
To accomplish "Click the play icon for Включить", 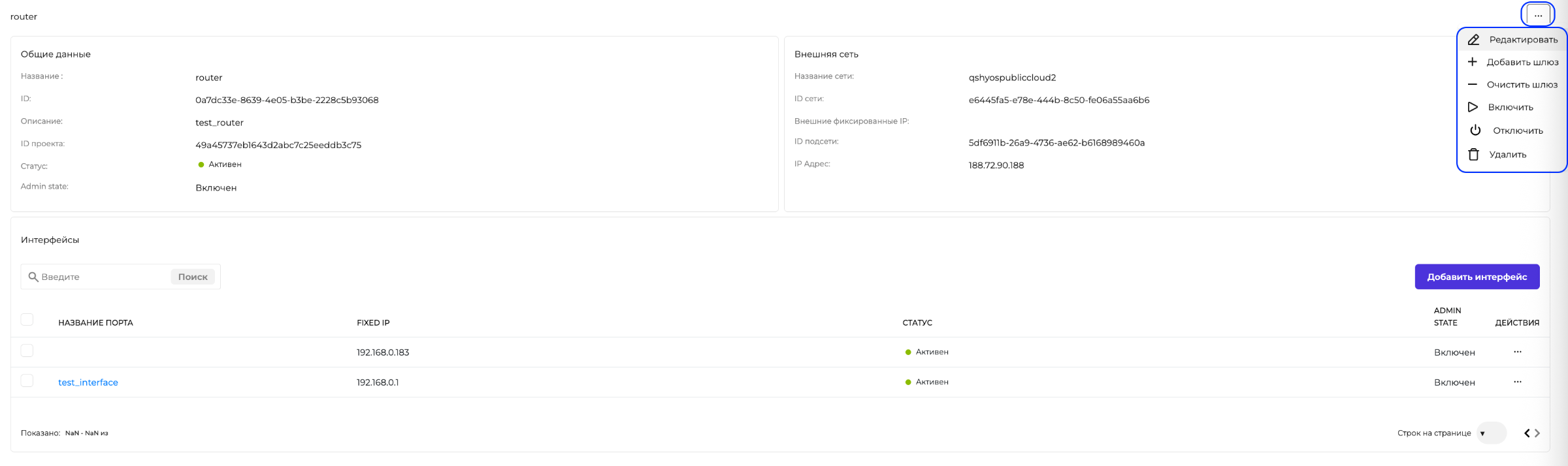I will 1473,107.
